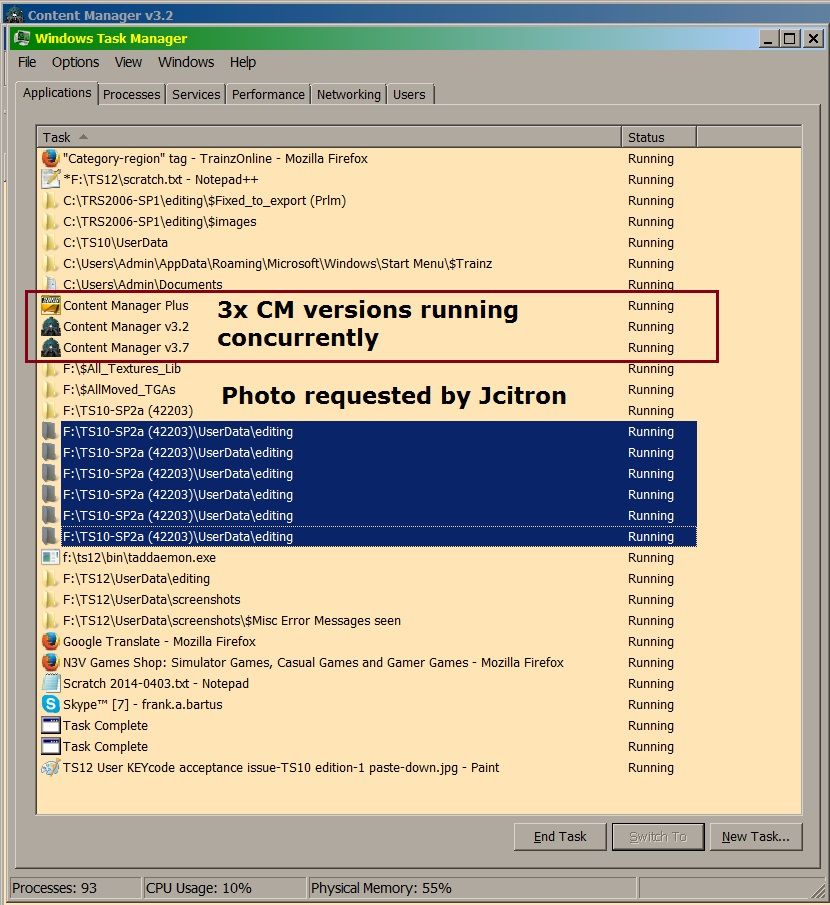Switch to the Performance tab
This screenshot has height=905, width=830.
(268, 94)
